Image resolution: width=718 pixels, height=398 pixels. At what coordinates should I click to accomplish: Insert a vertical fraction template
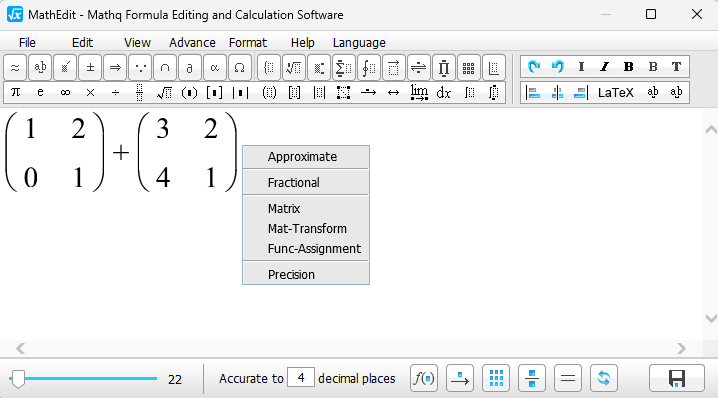point(140,93)
